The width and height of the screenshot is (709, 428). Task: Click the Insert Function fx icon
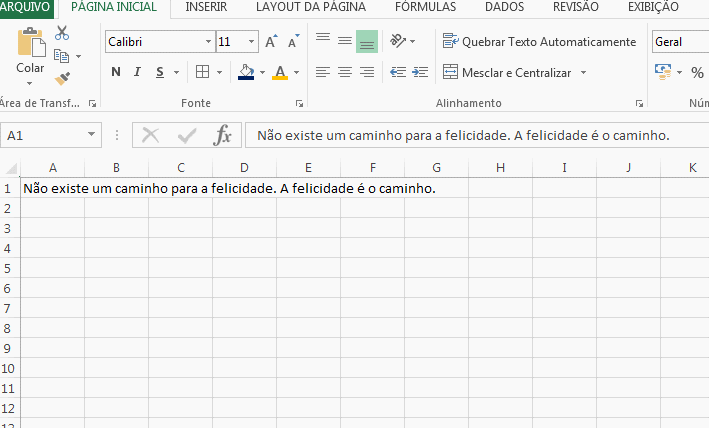point(223,135)
